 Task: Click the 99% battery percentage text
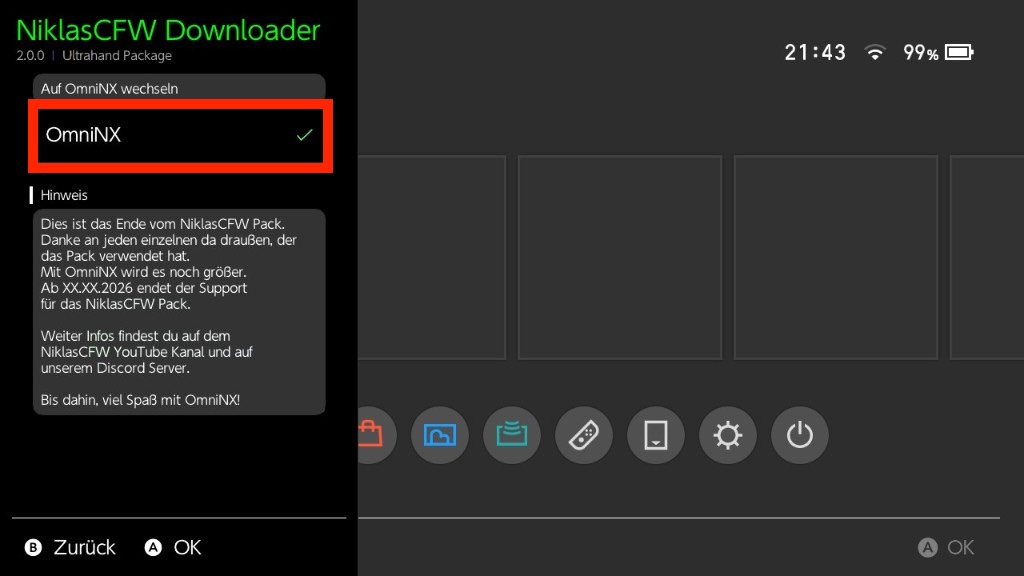coord(921,53)
